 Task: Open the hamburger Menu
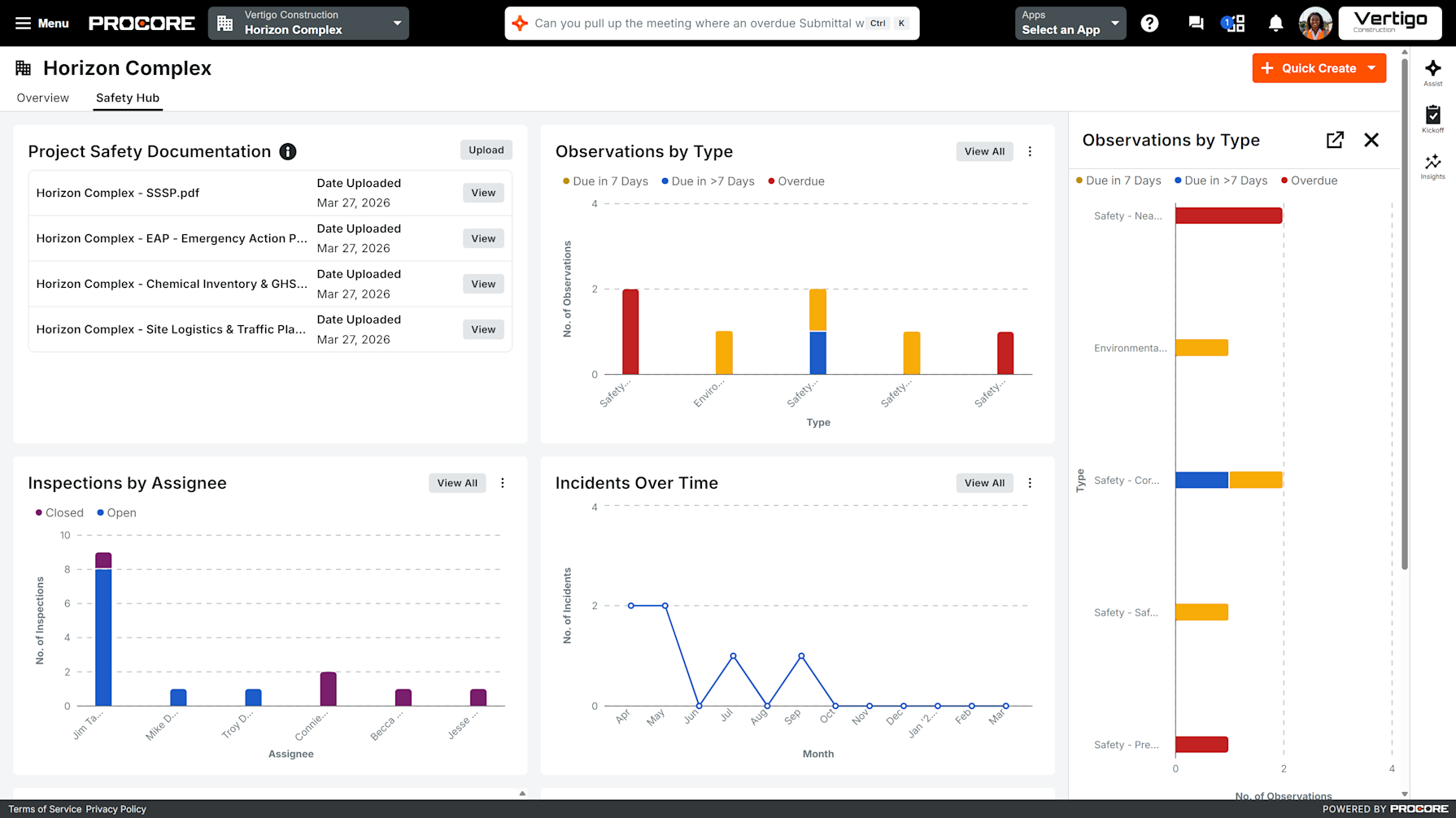(41, 24)
